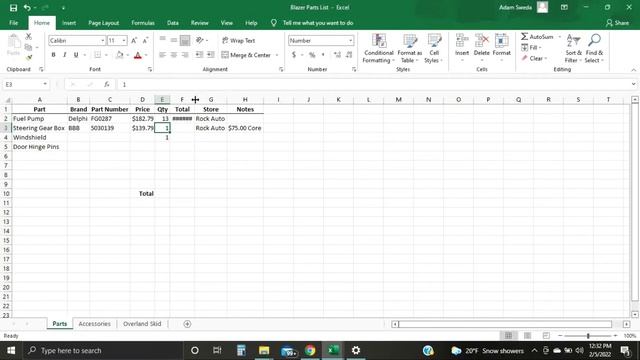The image size is (640, 360).
Task: Open the File tab
Action: coord(13,23)
